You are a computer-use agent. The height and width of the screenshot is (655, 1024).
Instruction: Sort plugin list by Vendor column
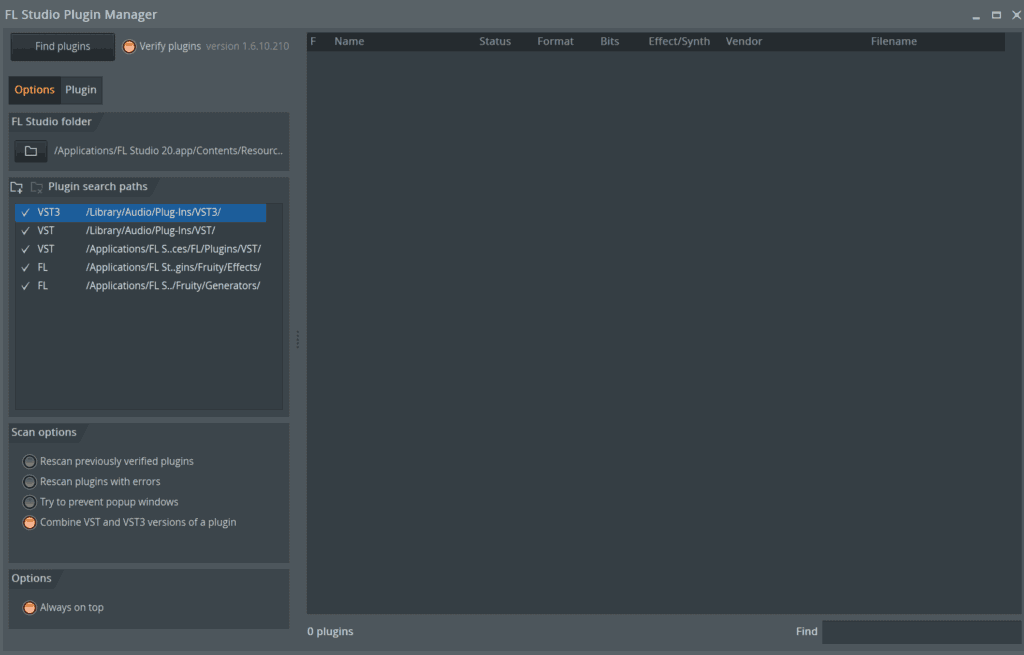click(x=743, y=42)
